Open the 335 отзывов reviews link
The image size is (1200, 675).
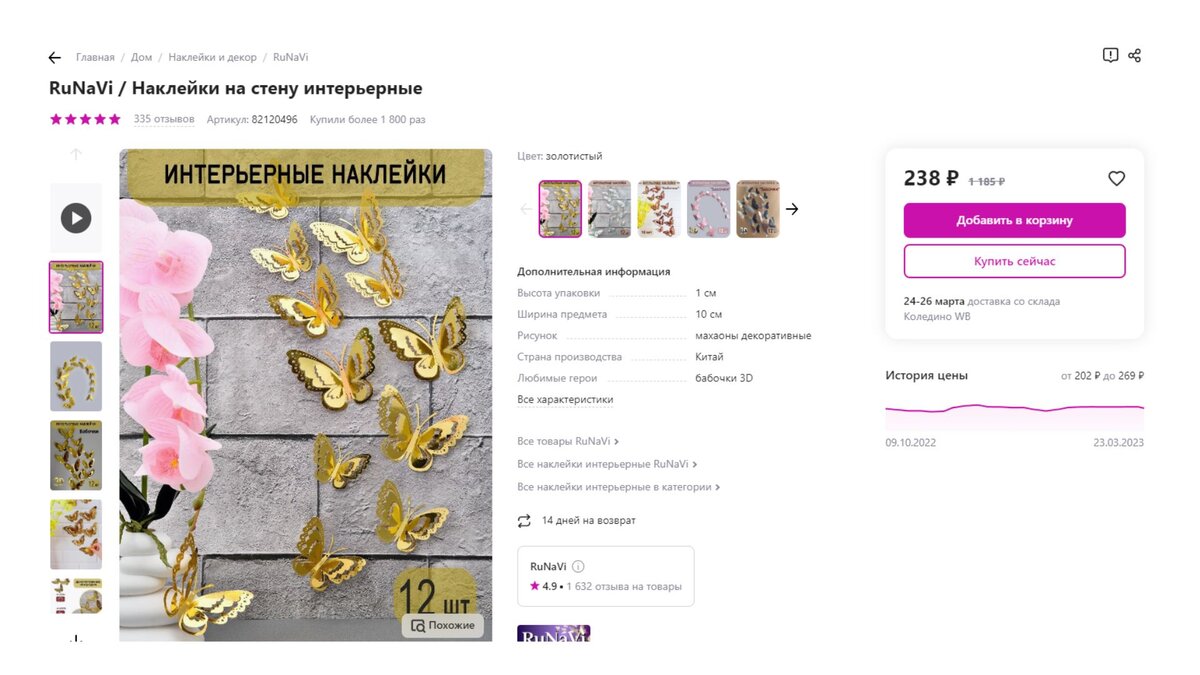pos(164,119)
